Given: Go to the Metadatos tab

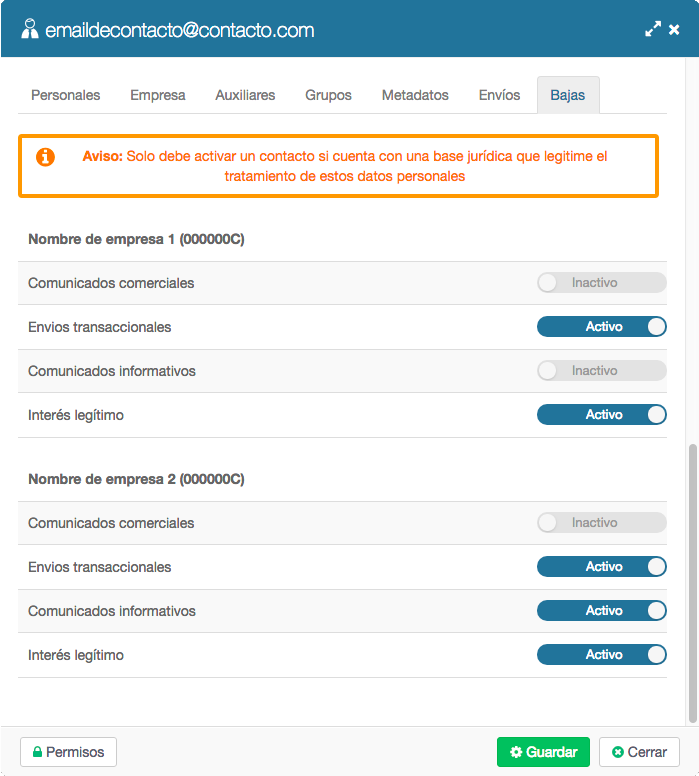Looking at the screenshot, I should pos(415,95).
